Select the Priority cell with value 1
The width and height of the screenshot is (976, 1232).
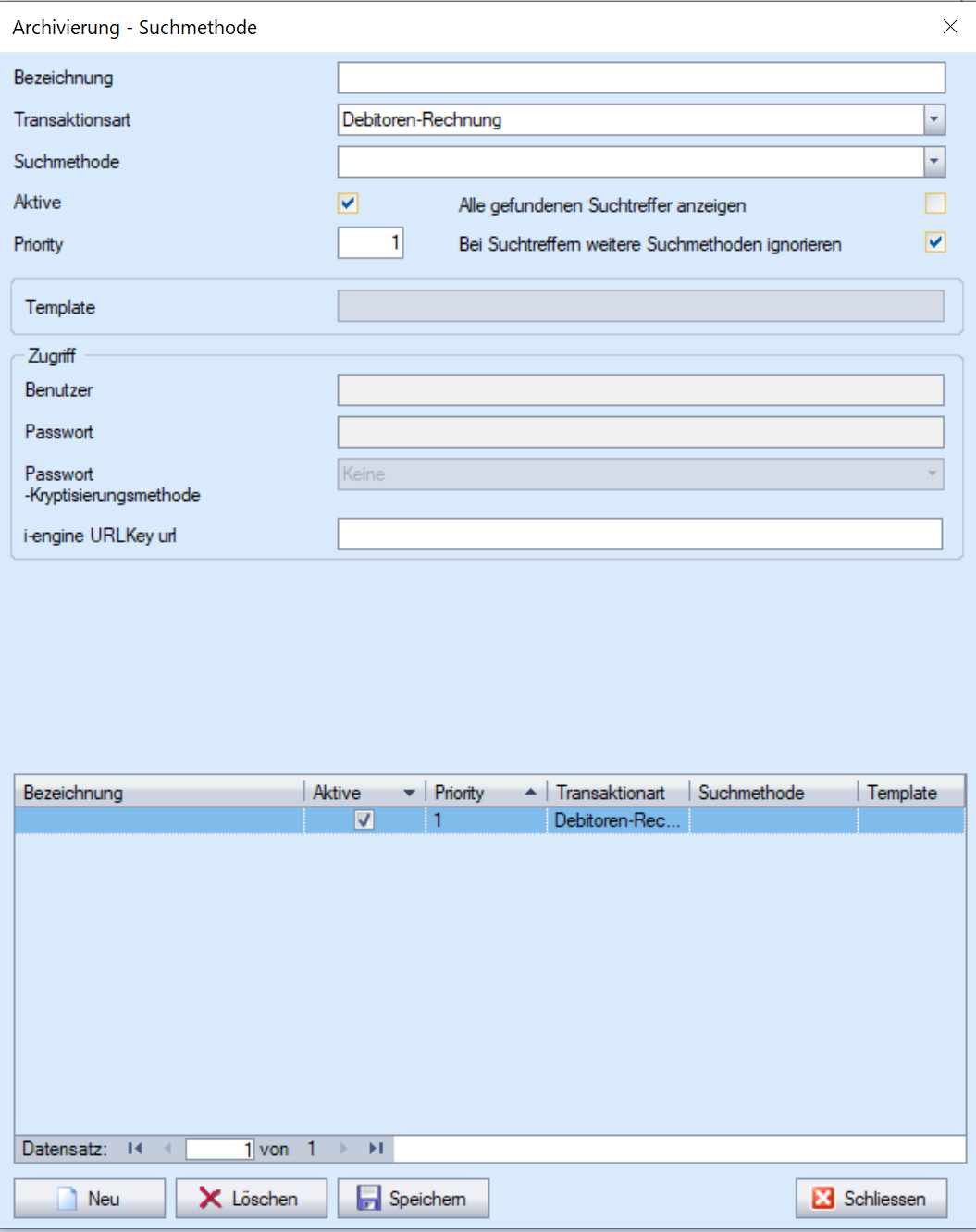pyautogui.click(x=487, y=820)
